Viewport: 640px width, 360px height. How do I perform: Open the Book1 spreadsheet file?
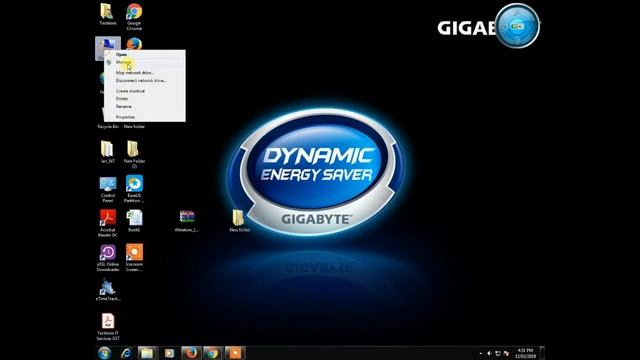[x=134, y=221]
